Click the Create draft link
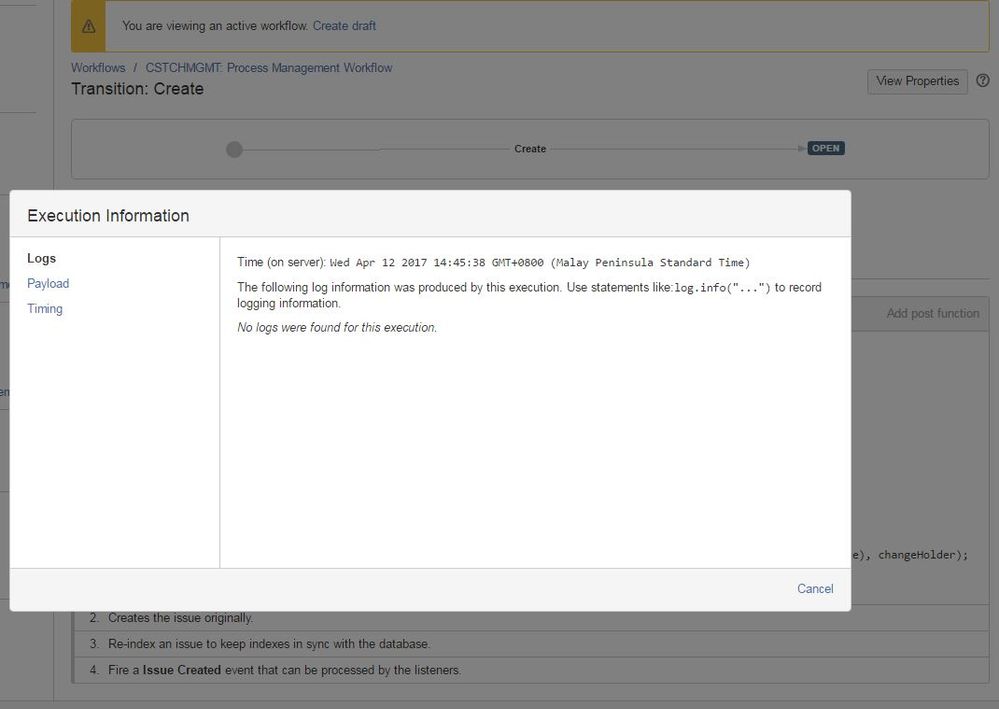 coord(344,26)
